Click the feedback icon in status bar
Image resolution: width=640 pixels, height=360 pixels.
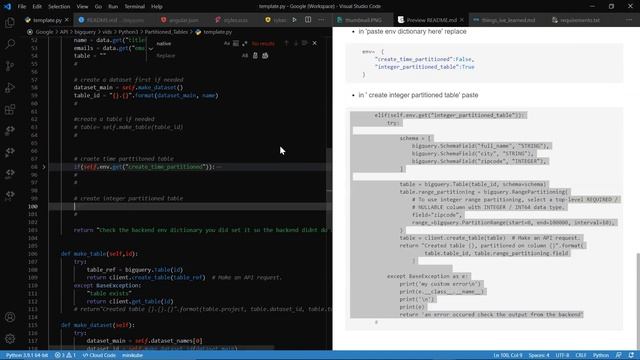[619, 355]
